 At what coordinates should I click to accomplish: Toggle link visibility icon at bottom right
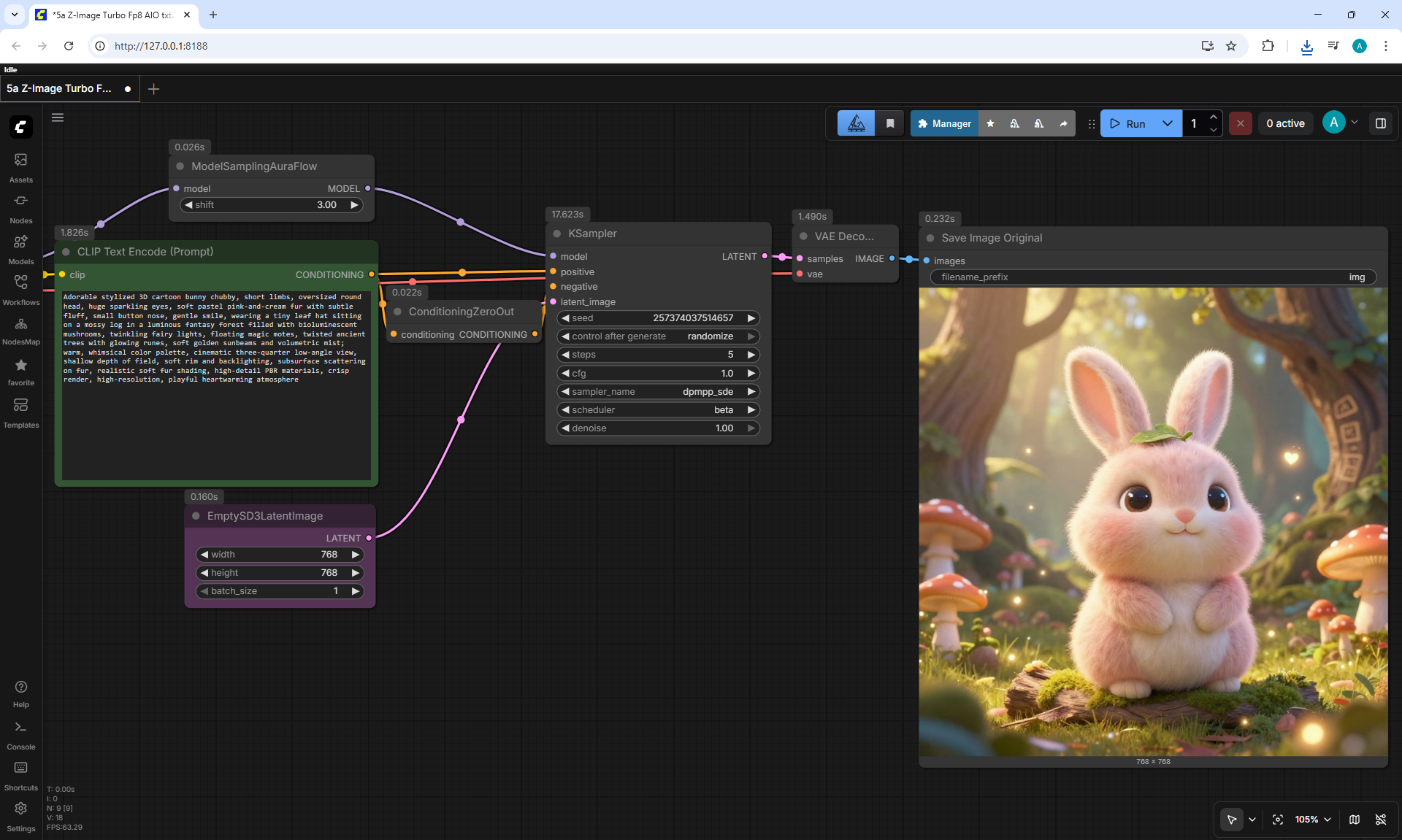coord(1381,820)
